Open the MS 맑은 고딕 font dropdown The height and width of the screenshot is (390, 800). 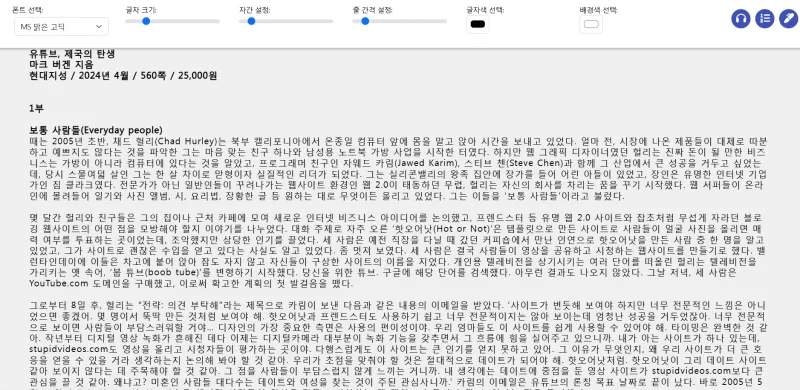(x=61, y=27)
